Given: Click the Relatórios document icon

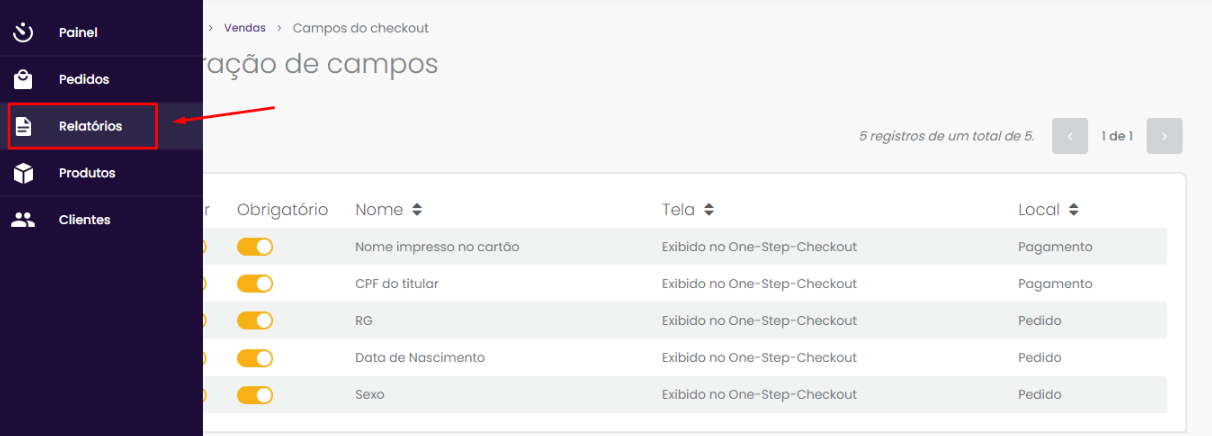Looking at the screenshot, I should click(23, 126).
